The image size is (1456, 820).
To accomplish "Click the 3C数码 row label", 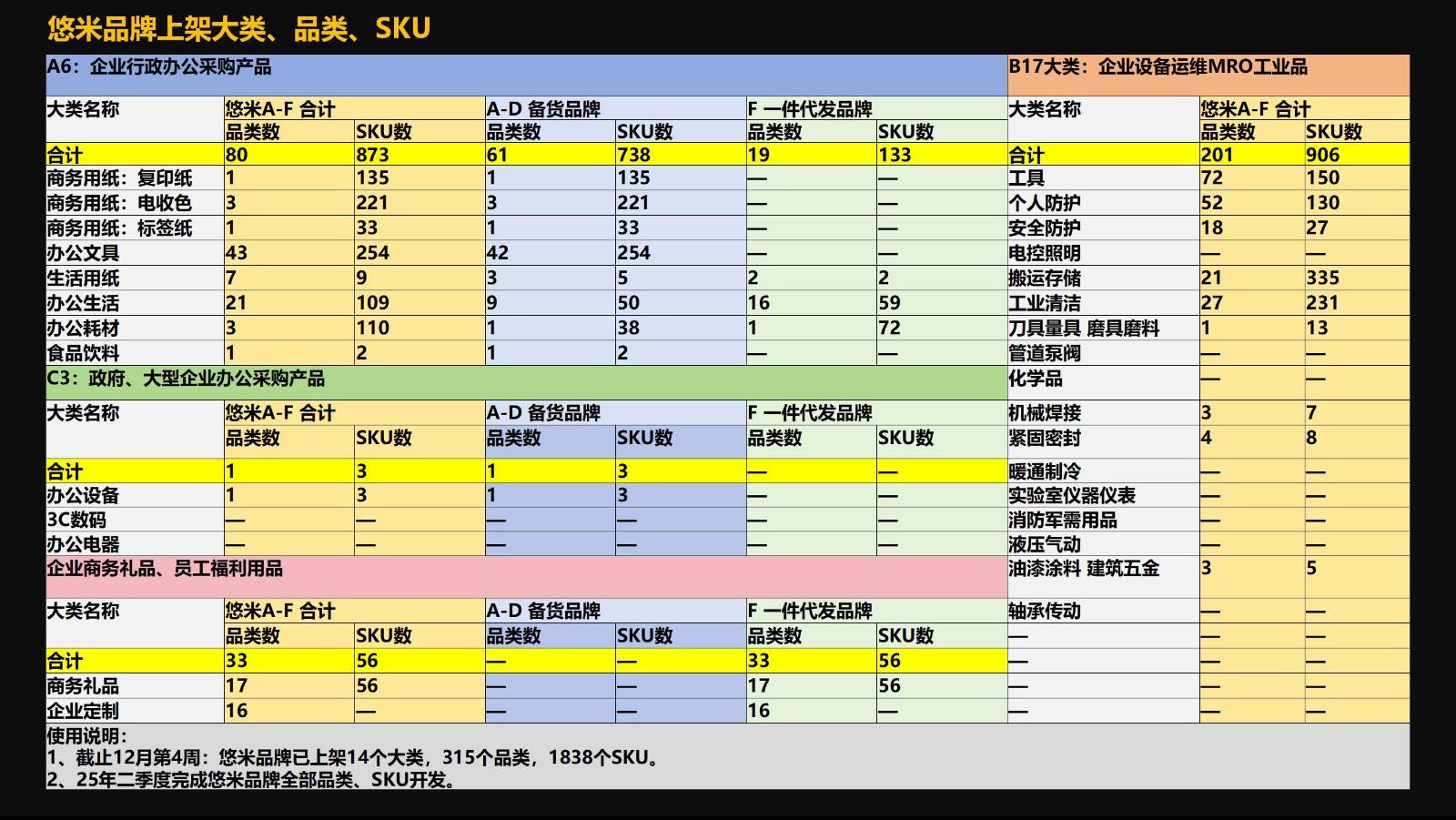I will click(77, 521).
